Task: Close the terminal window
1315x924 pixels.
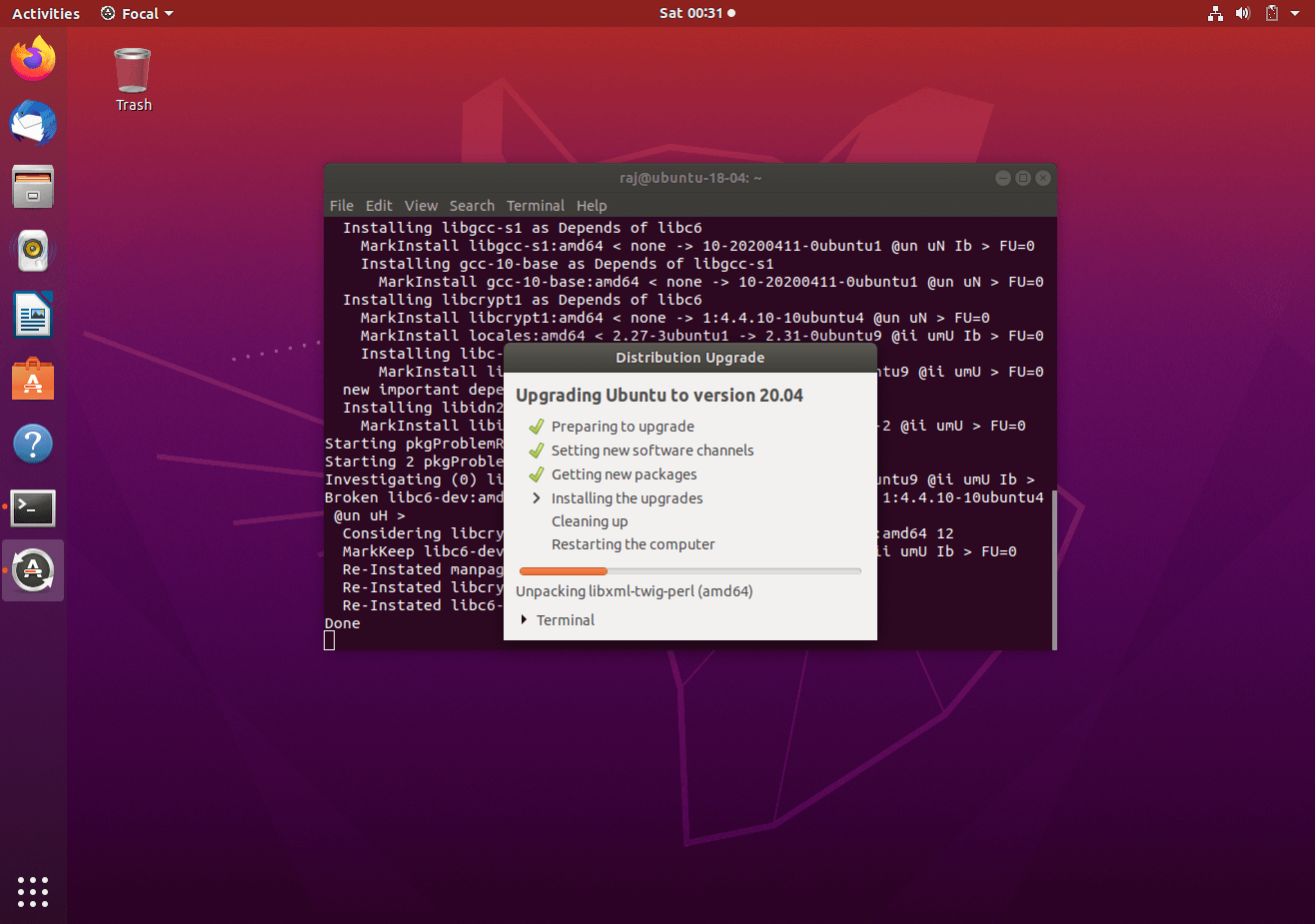Action: click(1043, 178)
